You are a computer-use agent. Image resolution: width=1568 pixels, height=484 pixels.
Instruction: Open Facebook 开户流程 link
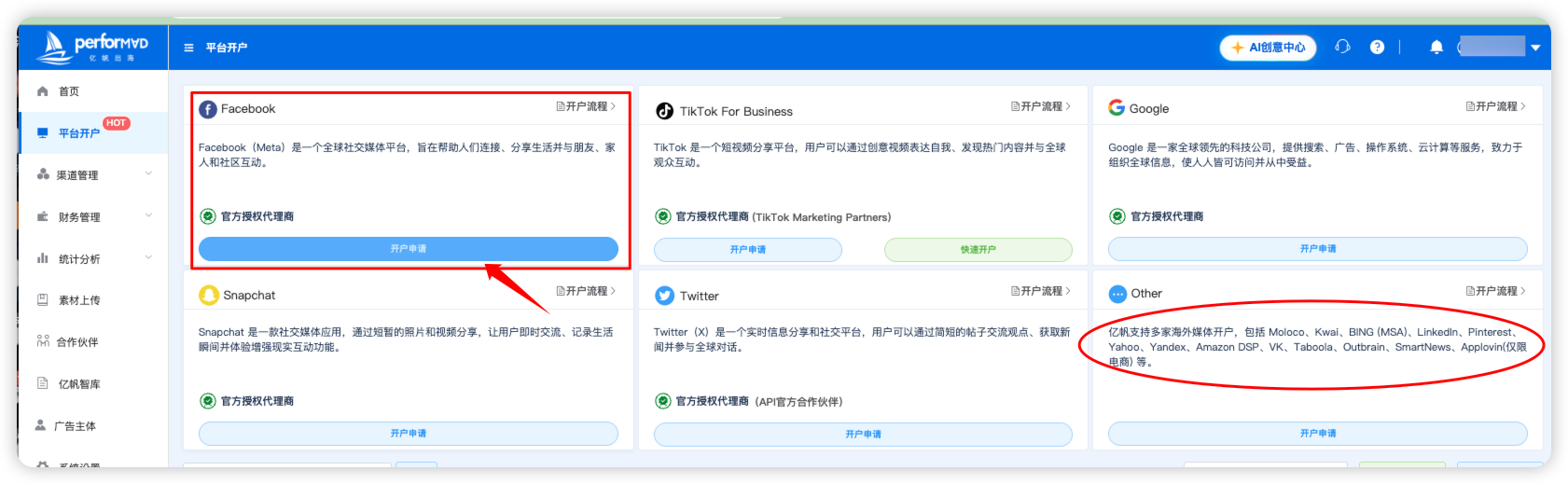(586, 107)
